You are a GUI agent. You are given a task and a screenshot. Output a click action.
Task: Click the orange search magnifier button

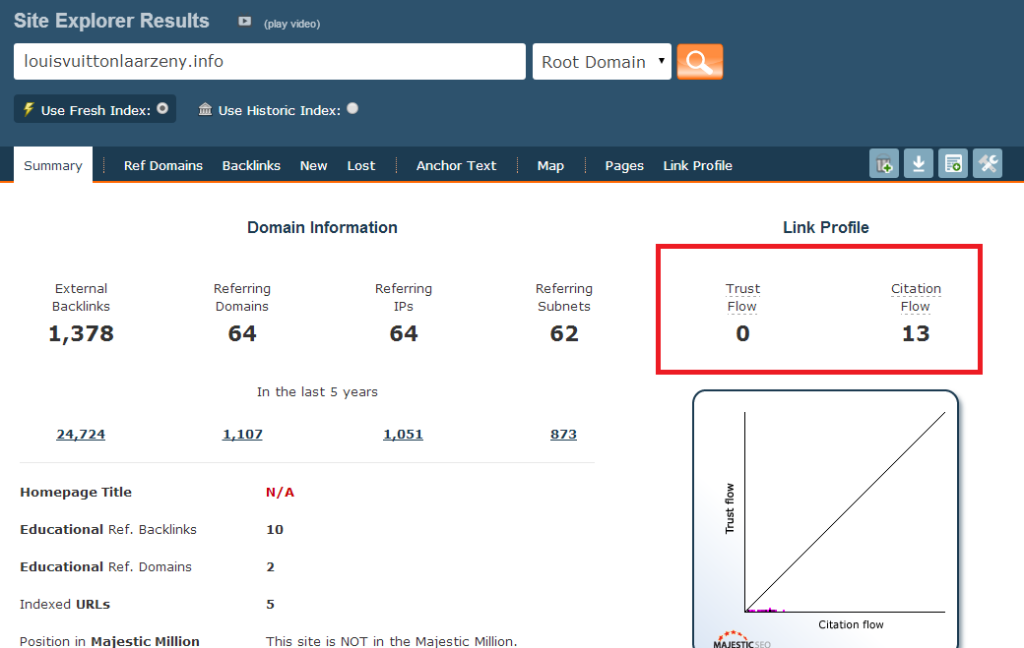click(699, 62)
